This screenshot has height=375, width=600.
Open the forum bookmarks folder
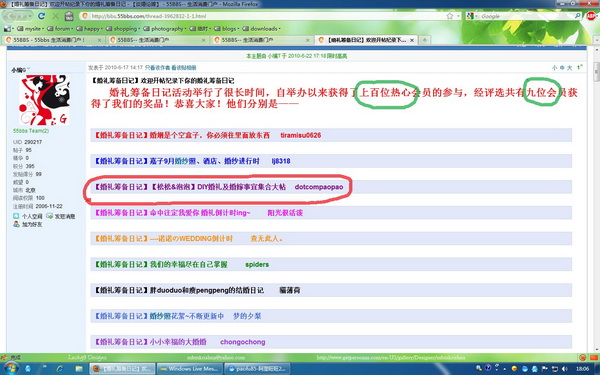pyautogui.click(x=60, y=29)
